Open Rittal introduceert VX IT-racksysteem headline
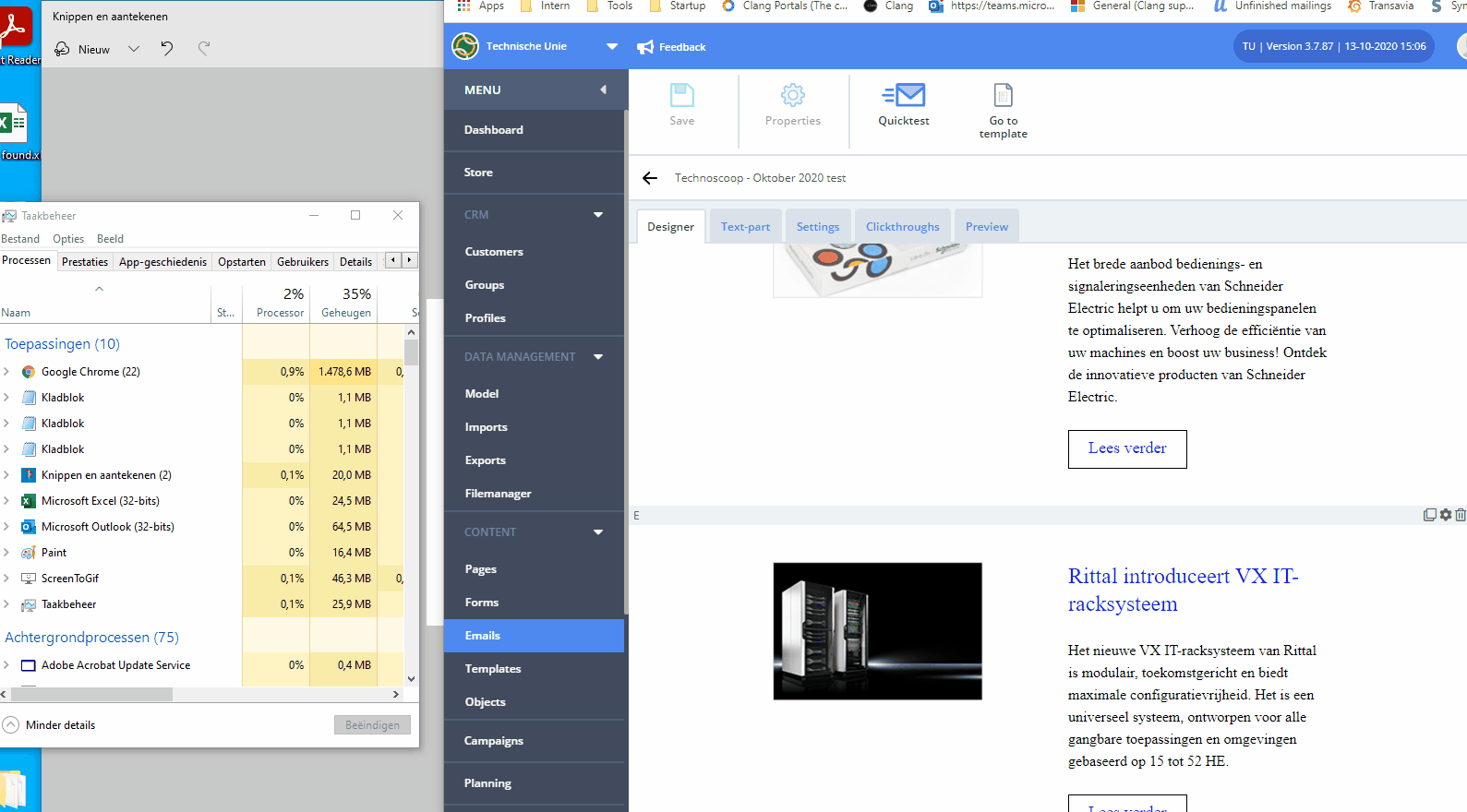Screen dimensions: 1467x812 [x=1184, y=590]
